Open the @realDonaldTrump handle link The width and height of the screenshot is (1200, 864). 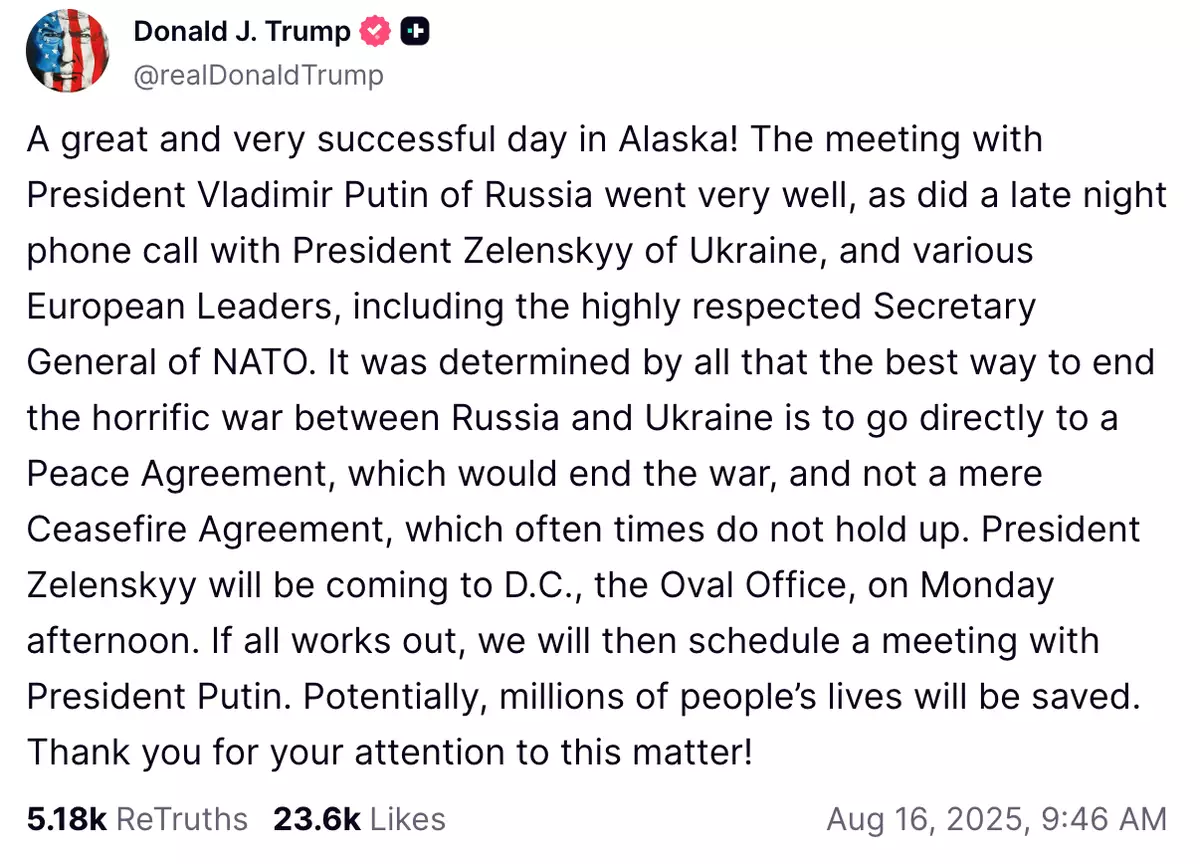click(x=258, y=75)
